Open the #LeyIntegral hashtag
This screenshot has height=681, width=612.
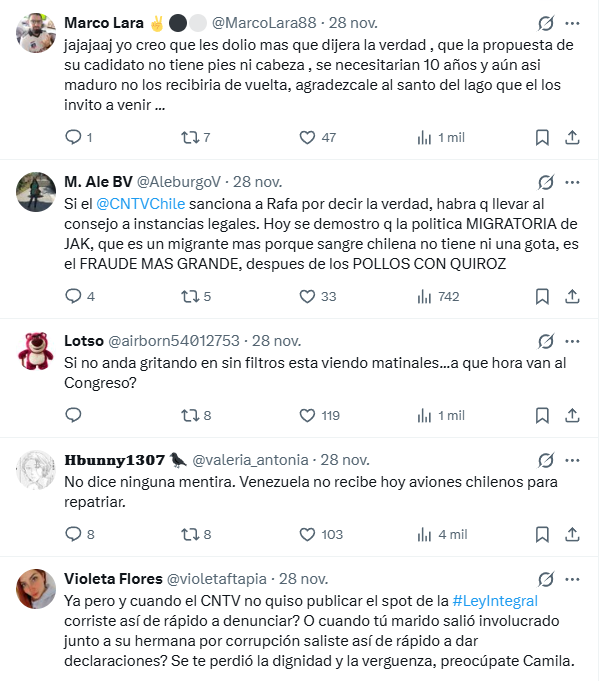pos(495,601)
